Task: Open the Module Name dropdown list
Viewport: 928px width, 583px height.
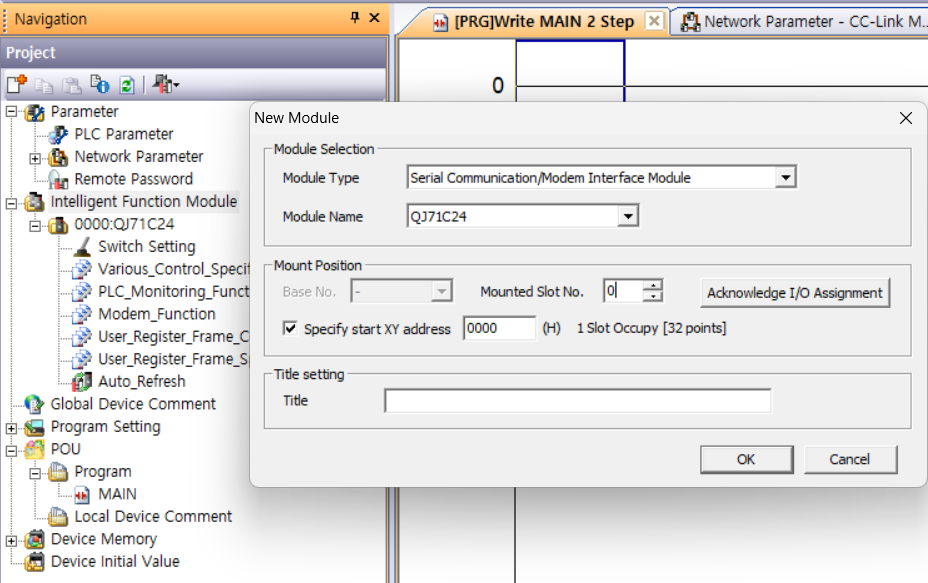Action: pos(627,216)
